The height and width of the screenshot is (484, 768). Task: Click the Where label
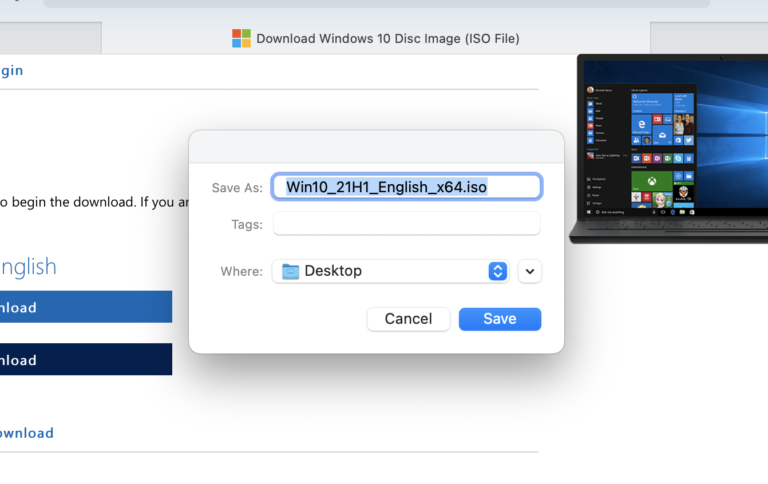[x=241, y=271]
